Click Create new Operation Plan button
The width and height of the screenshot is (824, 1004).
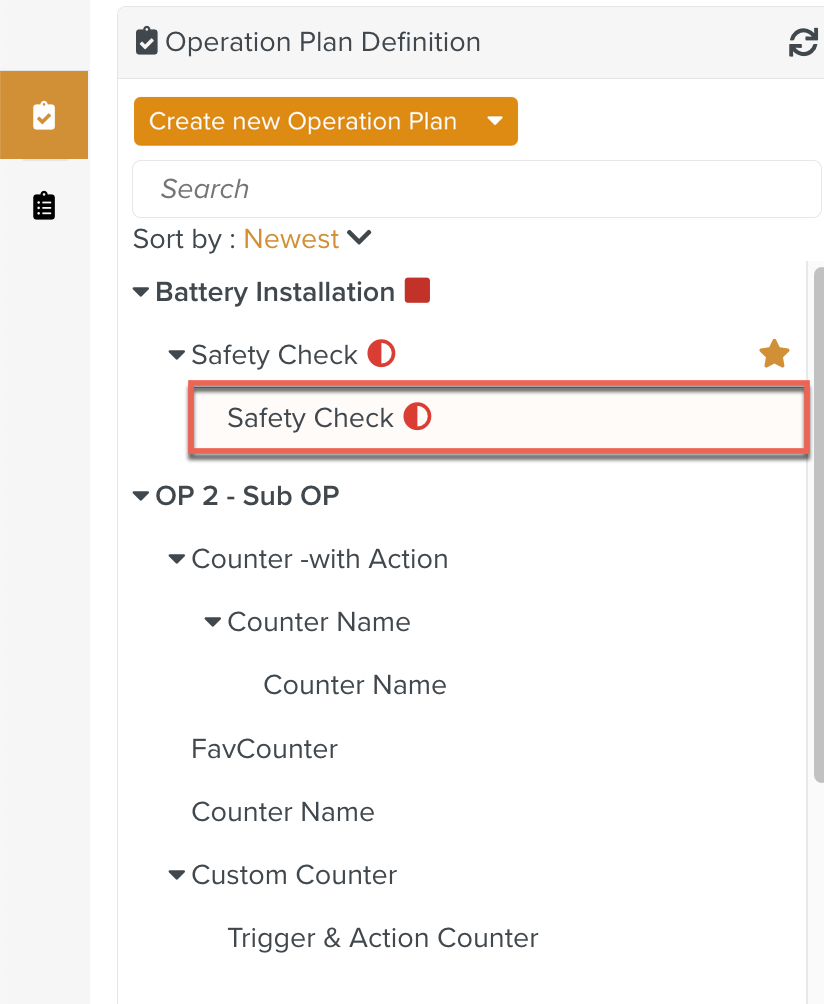[303, 121]
